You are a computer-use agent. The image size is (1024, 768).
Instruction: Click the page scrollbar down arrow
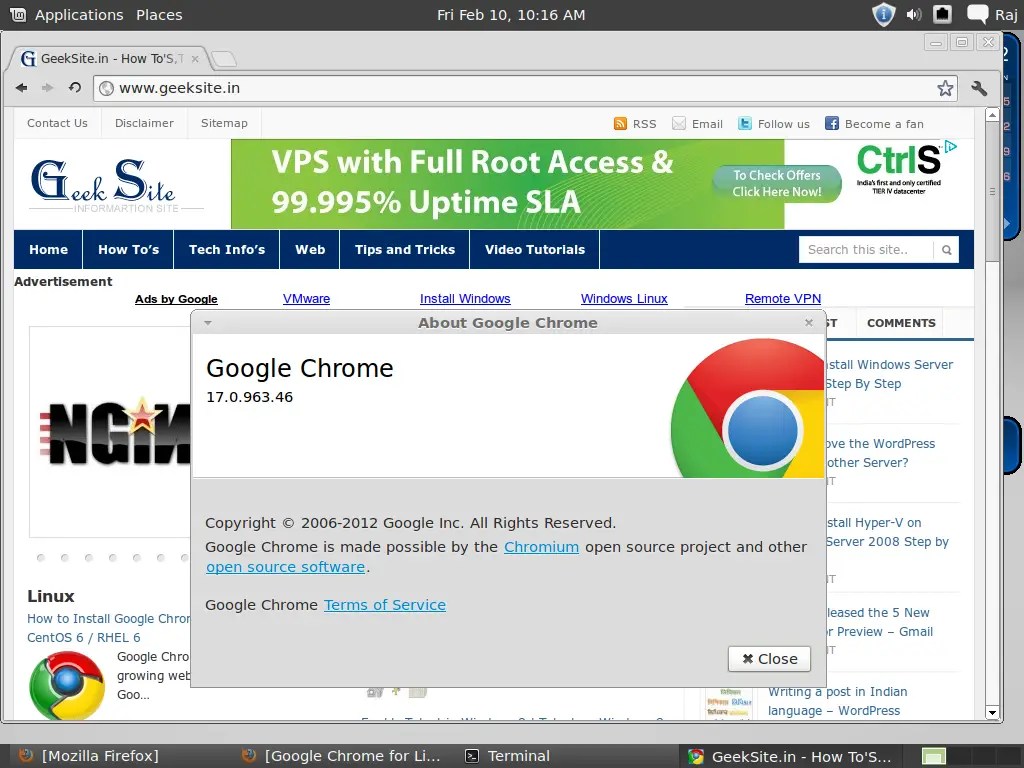tap(992, 712)
